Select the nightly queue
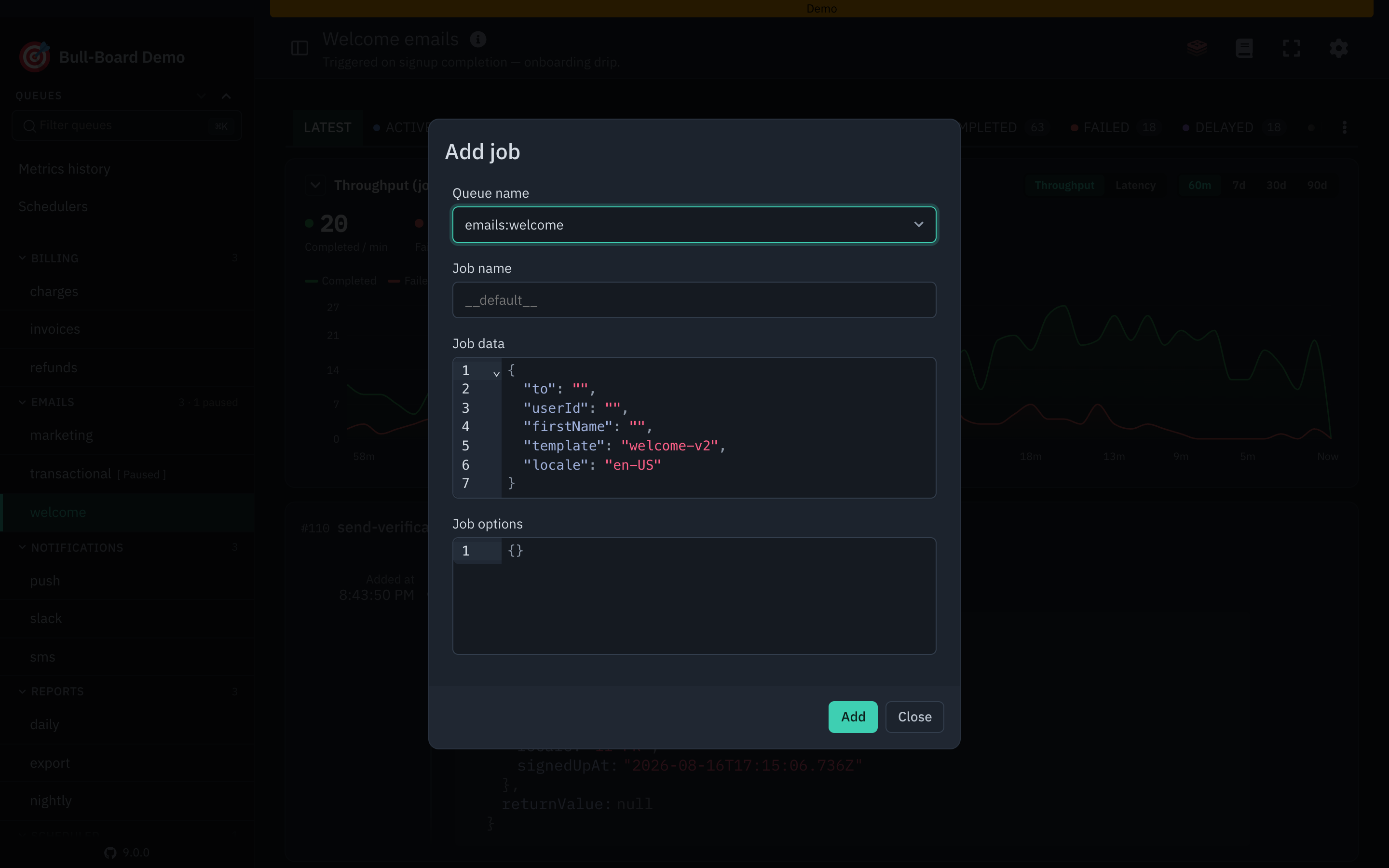The width and height of the screenshot is (1389, 868). [x=126, y=801]
